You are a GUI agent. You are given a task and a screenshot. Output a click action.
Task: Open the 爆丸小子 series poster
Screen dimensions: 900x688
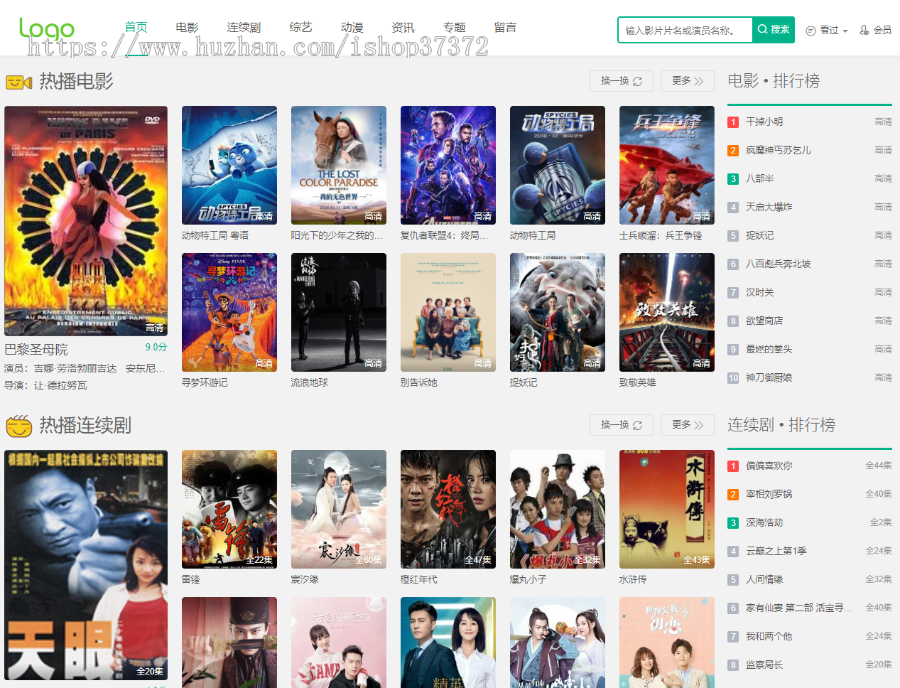(557, 510)
